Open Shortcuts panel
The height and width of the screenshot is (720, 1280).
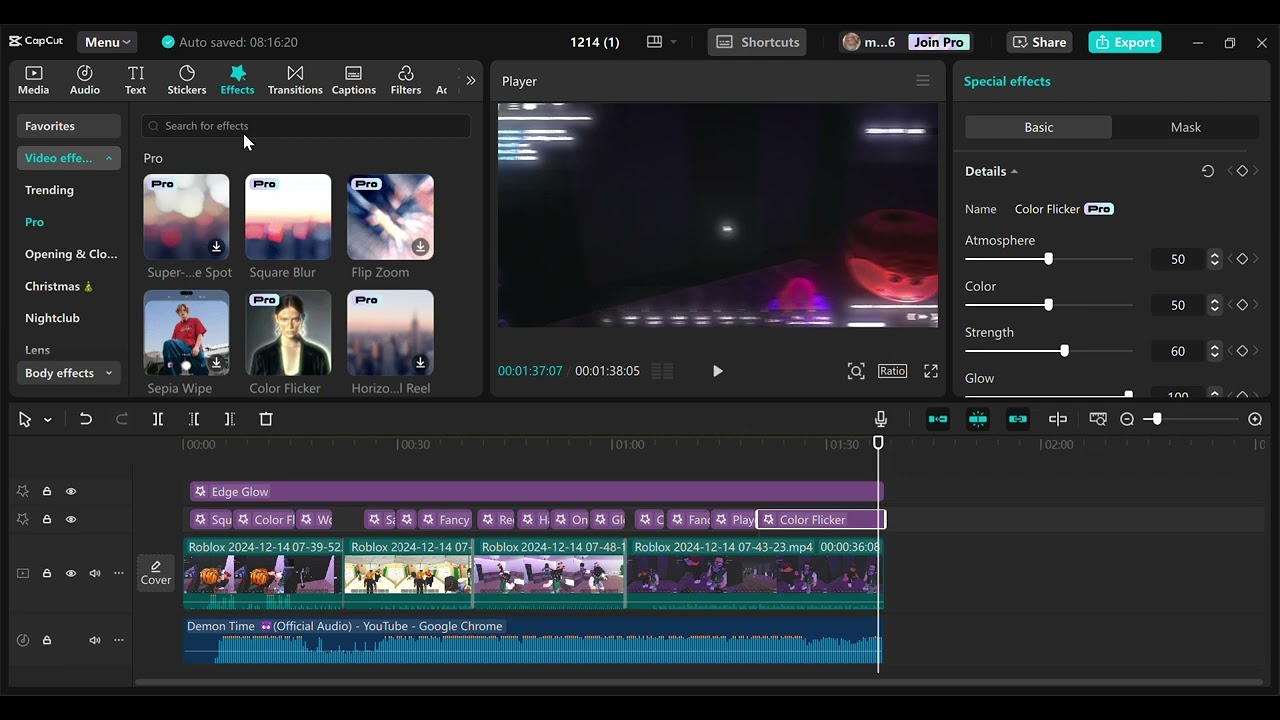click(x=758, y=42)
